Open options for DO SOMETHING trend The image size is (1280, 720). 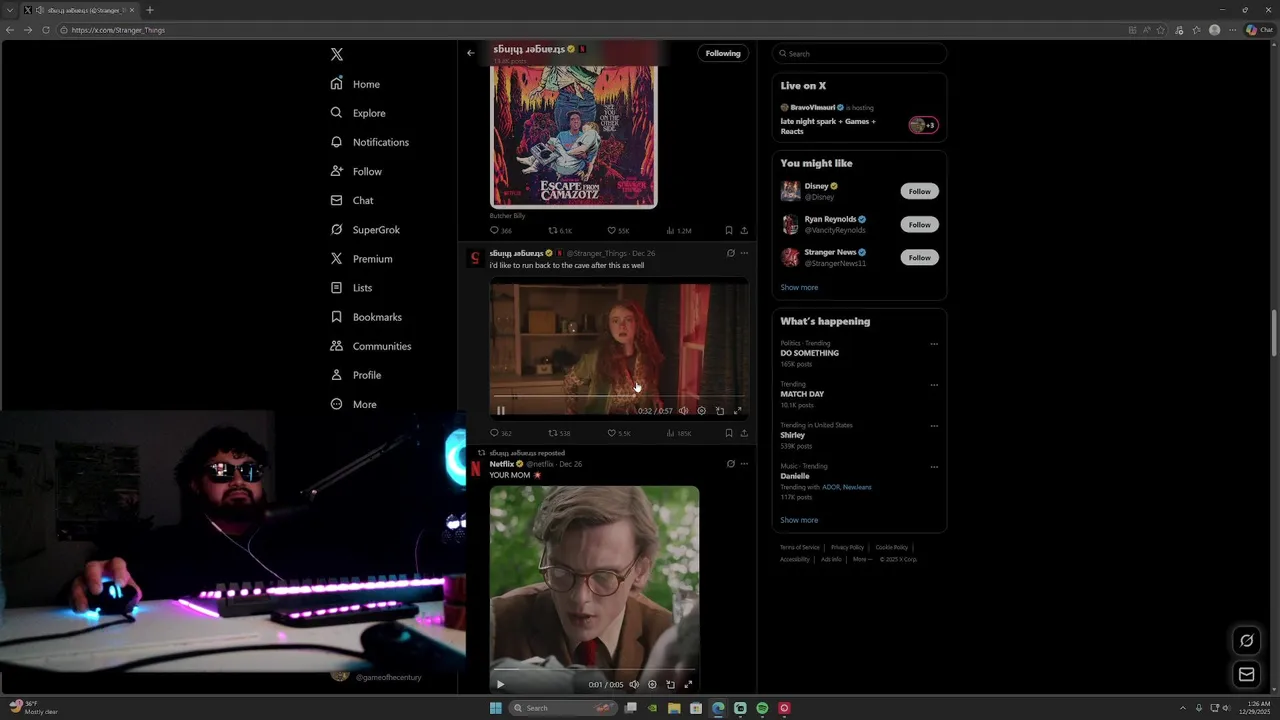[934, 344]
